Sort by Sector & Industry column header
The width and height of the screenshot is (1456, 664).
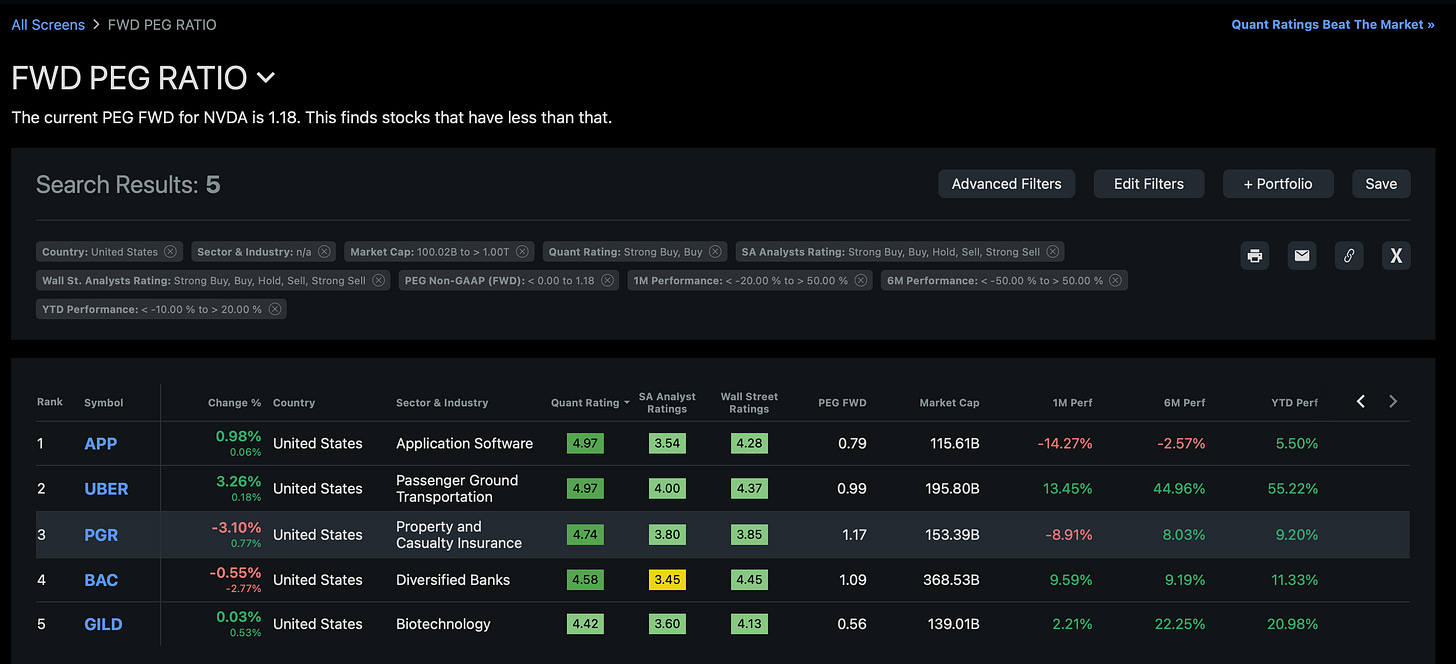coord(442,403)
